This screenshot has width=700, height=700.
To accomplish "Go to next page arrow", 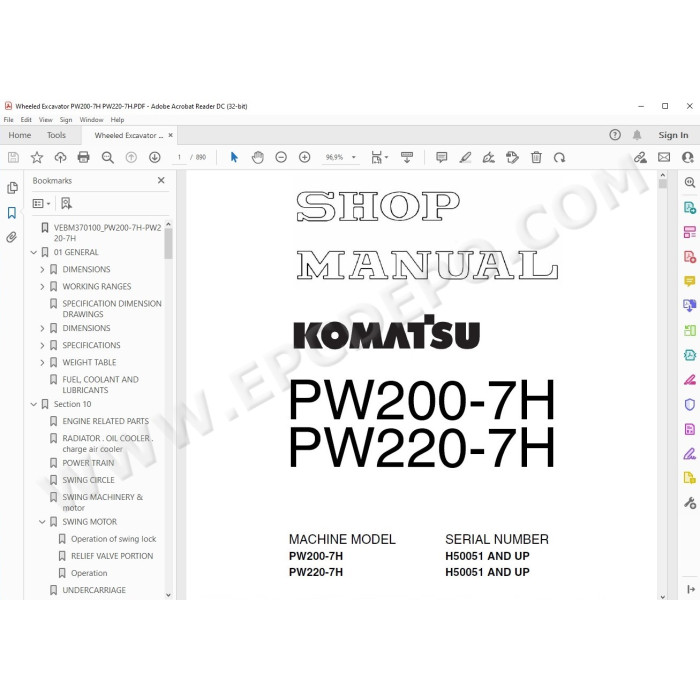I will (x=154, y=157).
